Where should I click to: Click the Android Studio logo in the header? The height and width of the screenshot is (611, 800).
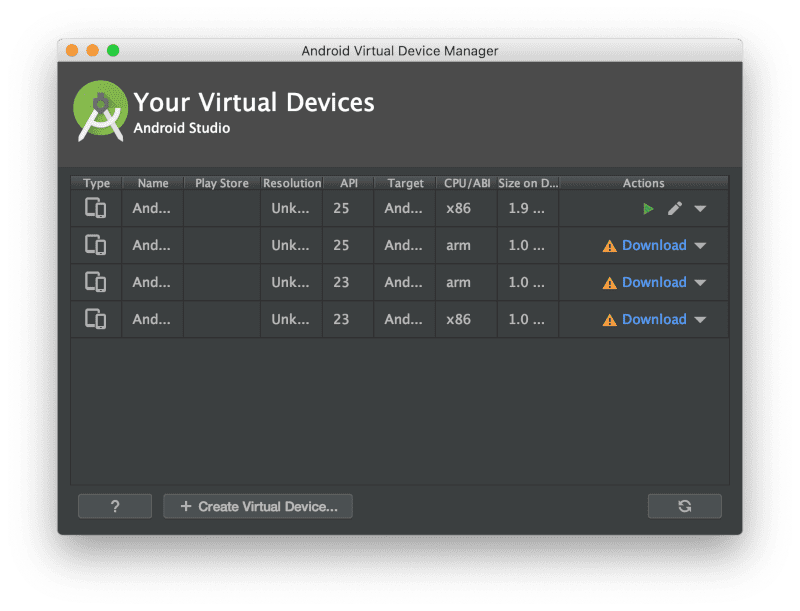tap(100, 110)
